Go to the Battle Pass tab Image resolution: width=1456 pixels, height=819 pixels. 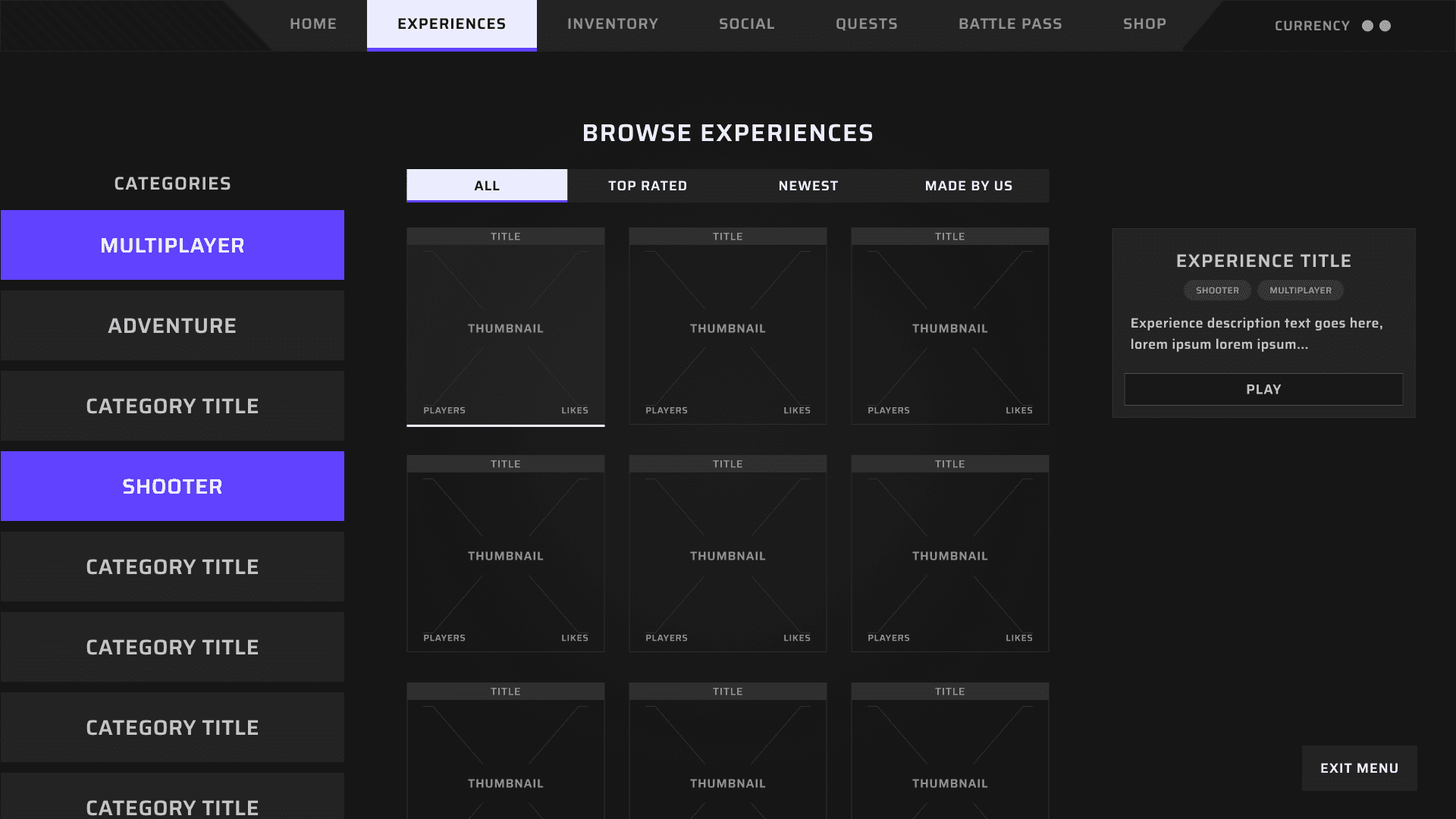[1010, 24]
